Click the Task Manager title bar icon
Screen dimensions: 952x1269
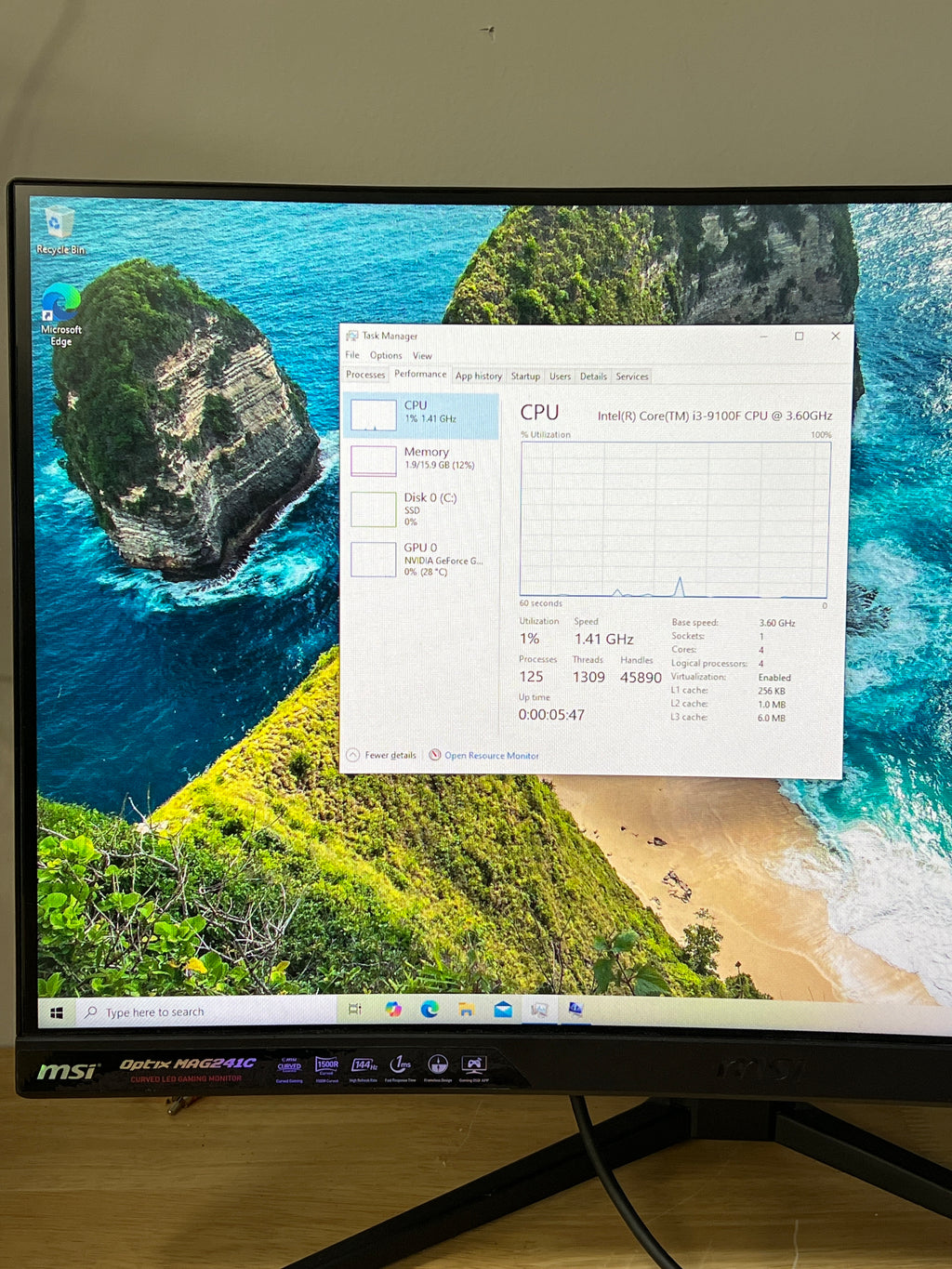tap(351, 336)
